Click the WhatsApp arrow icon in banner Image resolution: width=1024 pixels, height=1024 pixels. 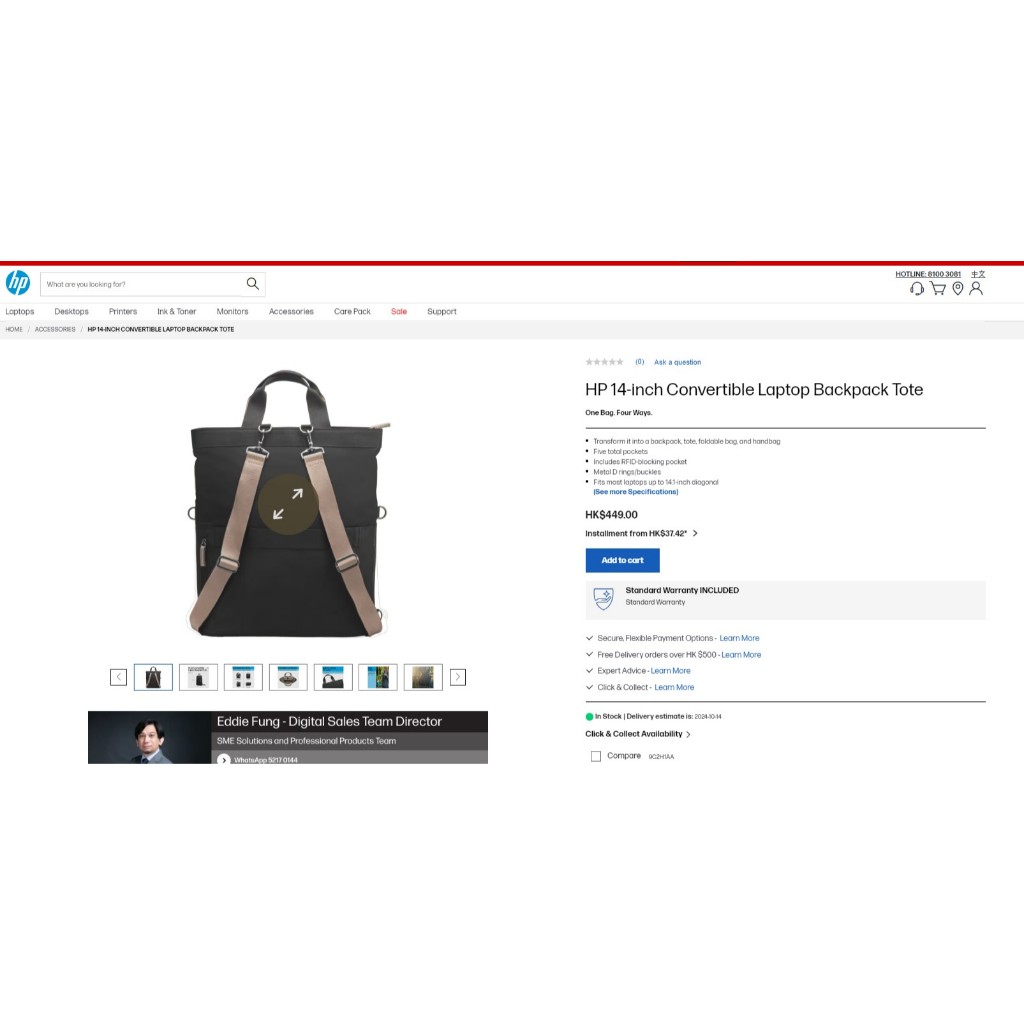coord(223,760)
